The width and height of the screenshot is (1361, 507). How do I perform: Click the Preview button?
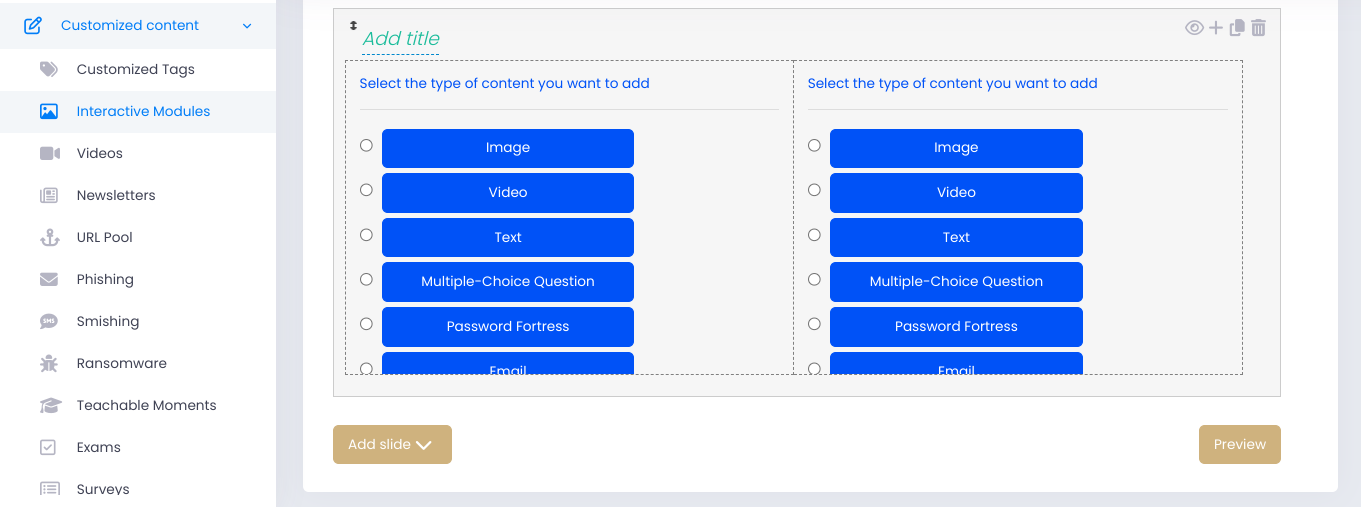pos(1240,444)
